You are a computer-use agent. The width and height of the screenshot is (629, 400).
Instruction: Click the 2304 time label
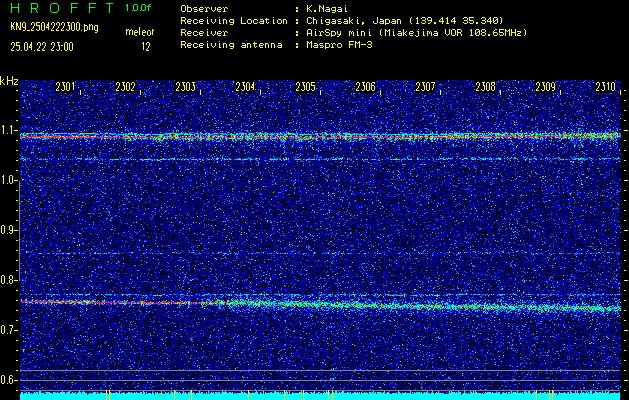tap(245, 86)
